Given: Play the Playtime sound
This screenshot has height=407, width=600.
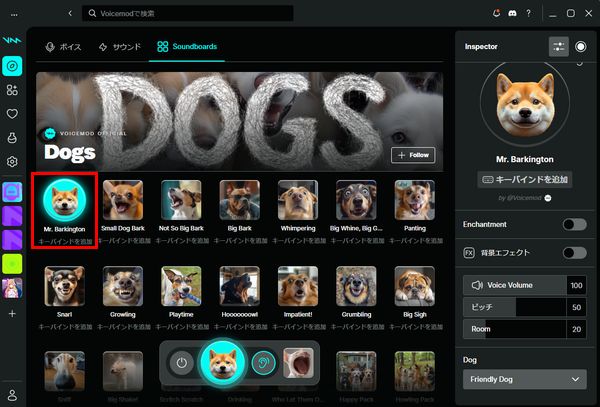Looking at the screenshot, I should coord(181,286).
